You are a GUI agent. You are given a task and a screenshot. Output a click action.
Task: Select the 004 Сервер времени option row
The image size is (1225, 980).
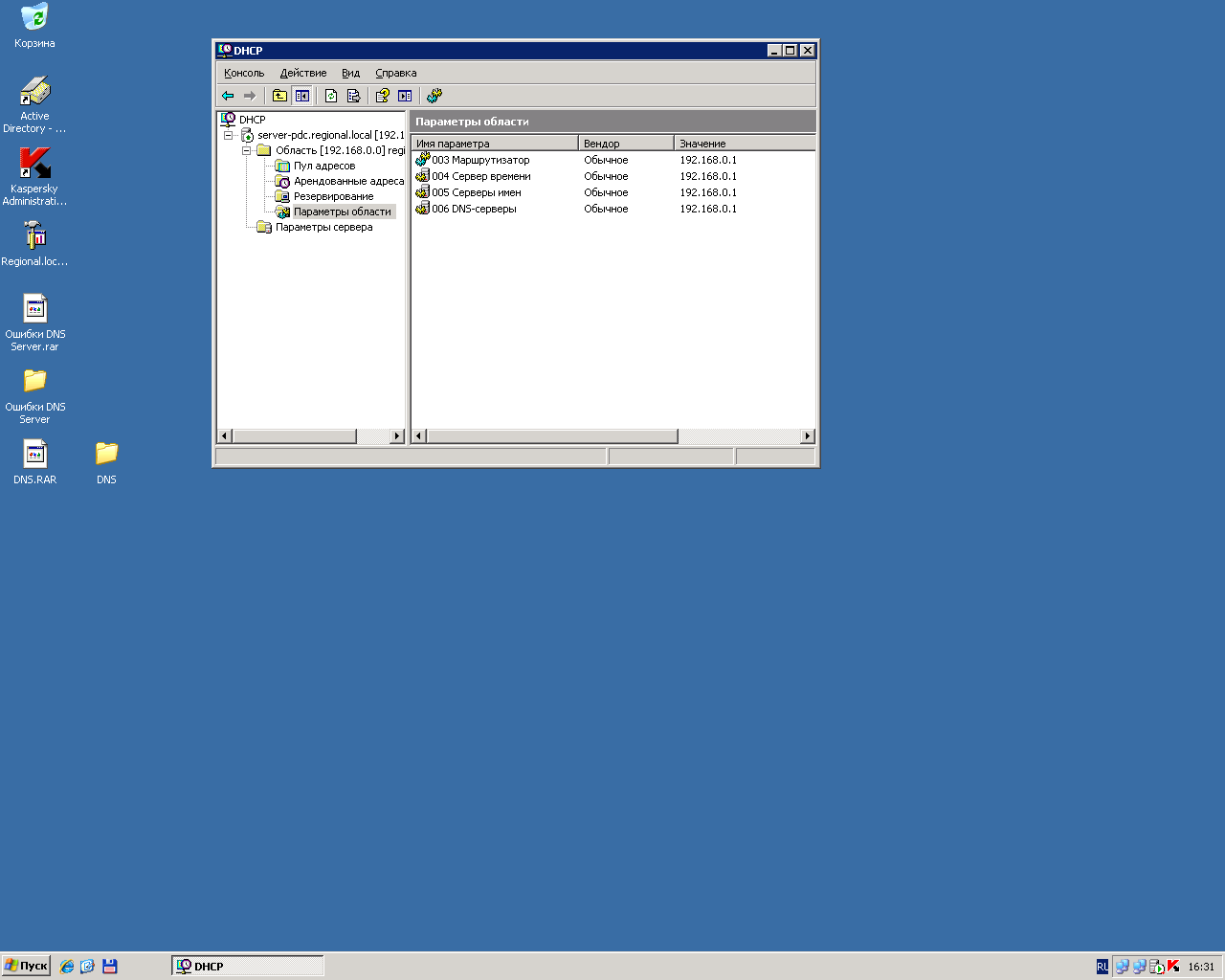(613, 176)
